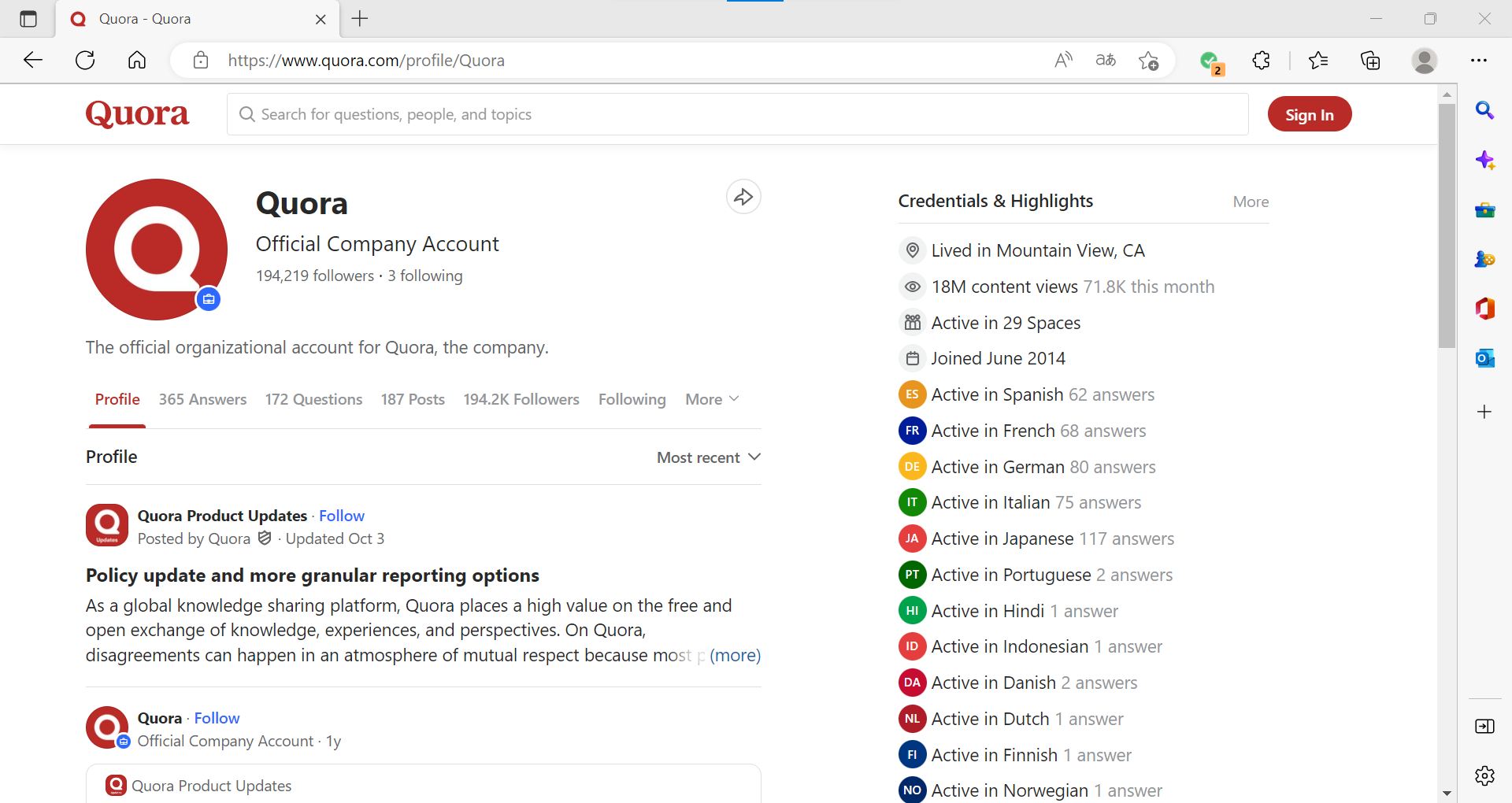Viewport: 1512px width, 803px height.
Task: Open the 187 Posts tab
Action: [413, 399]
